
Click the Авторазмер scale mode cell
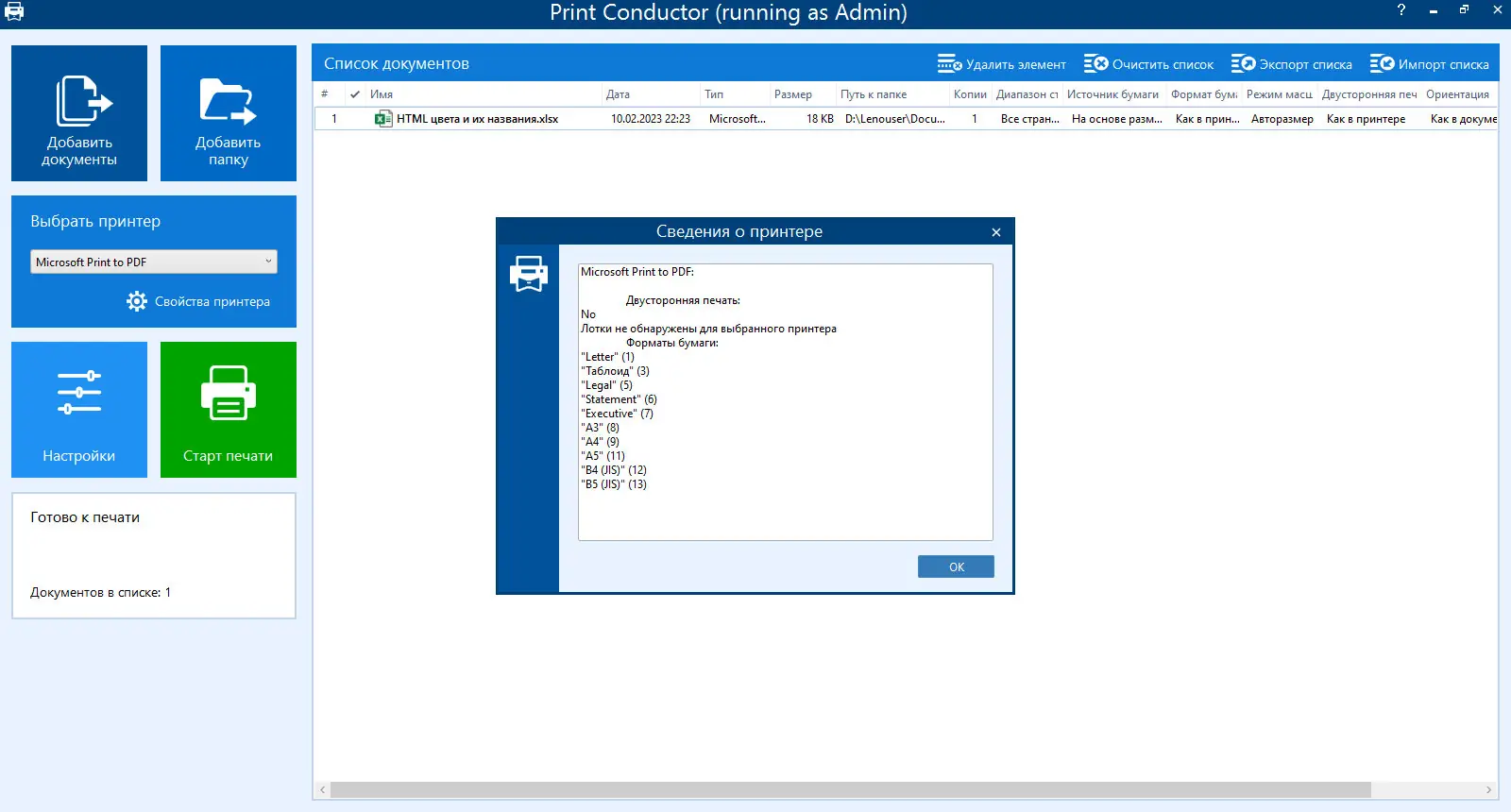point(1282,119)
